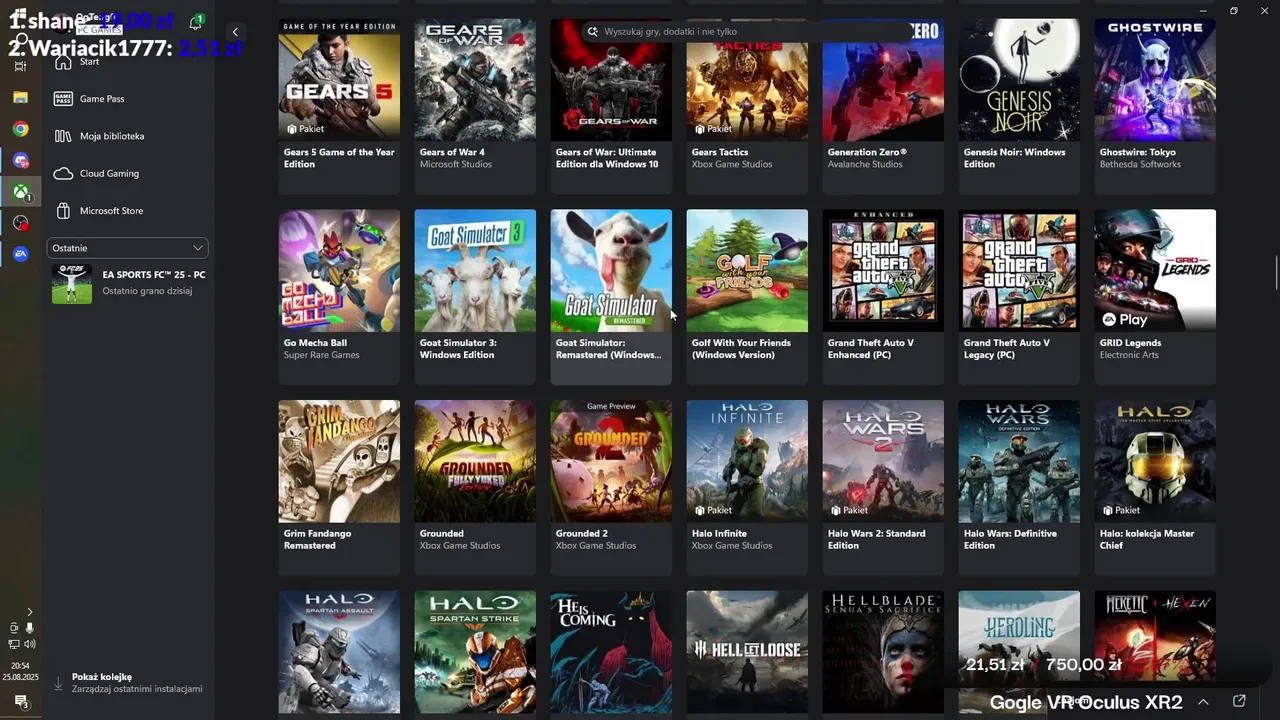Open EA app taskbar icon
Viewport: 1280px width, 720px height.
click(x=20, y=254)
